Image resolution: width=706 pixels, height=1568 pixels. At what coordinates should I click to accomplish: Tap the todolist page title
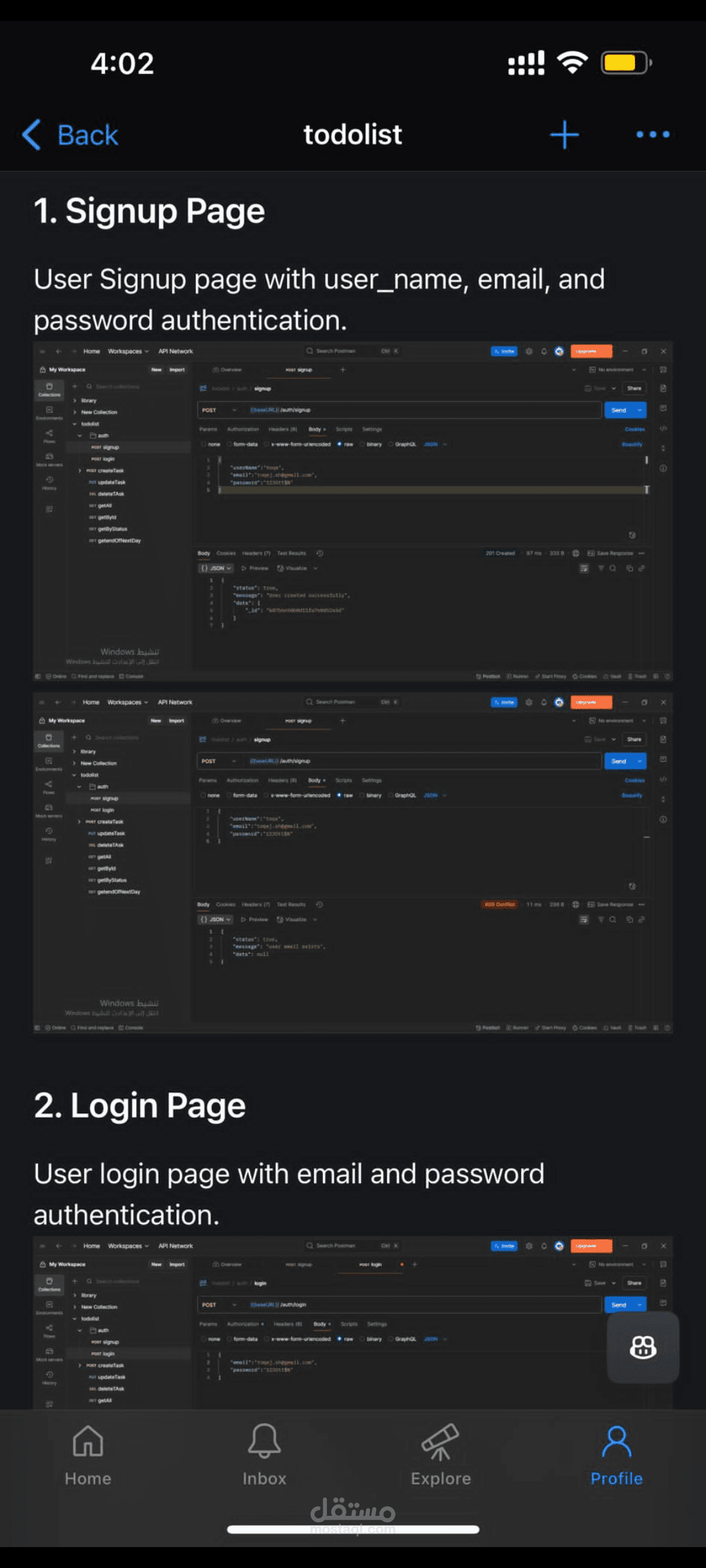coord(352,135)
